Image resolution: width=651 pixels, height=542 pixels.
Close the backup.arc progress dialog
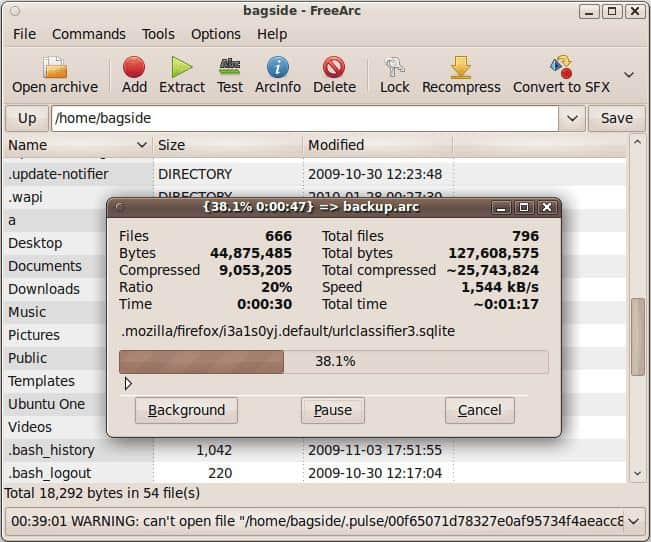pyautogui.click(x=547, y=207)
